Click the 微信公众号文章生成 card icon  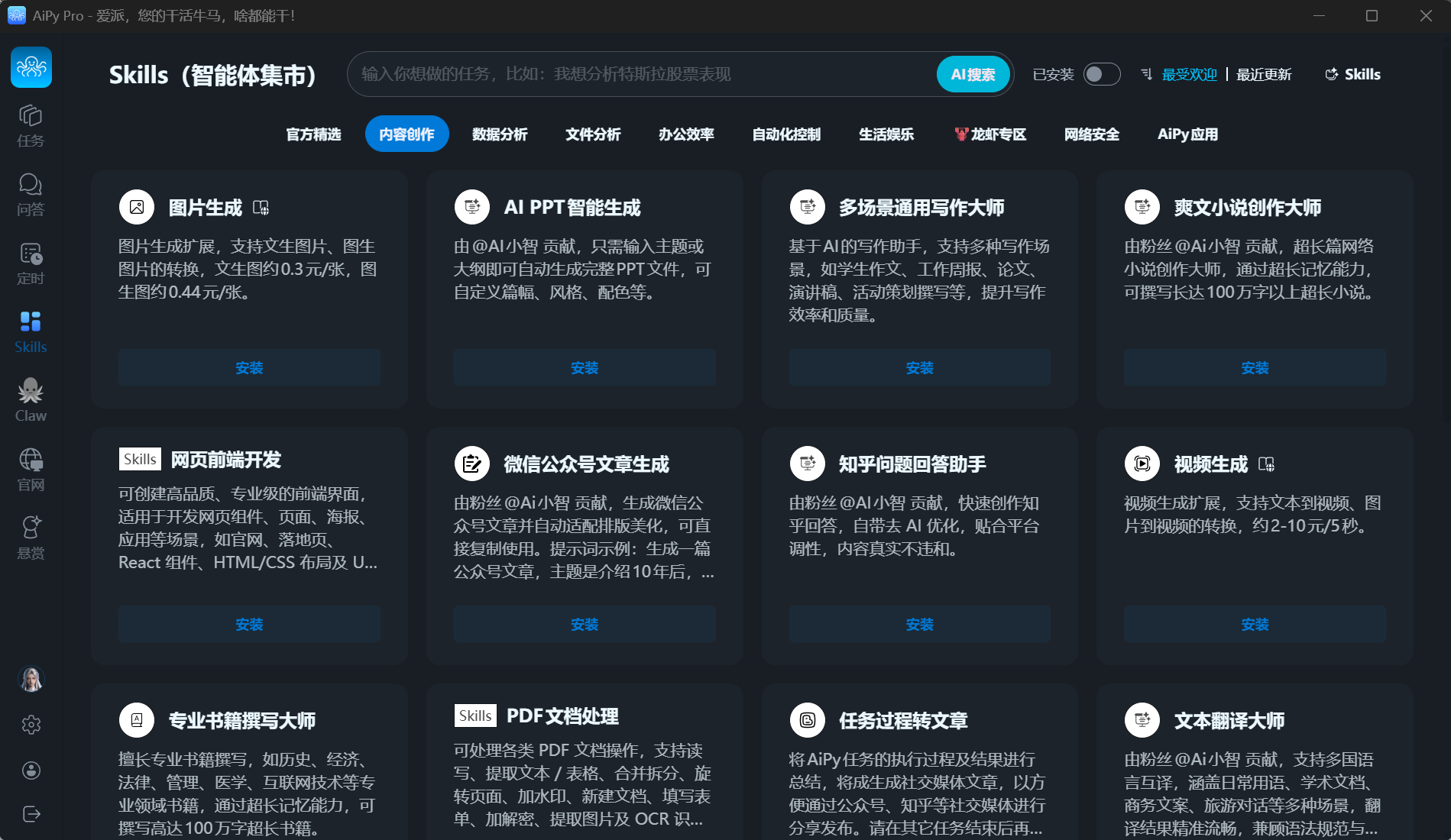[472, 464]
